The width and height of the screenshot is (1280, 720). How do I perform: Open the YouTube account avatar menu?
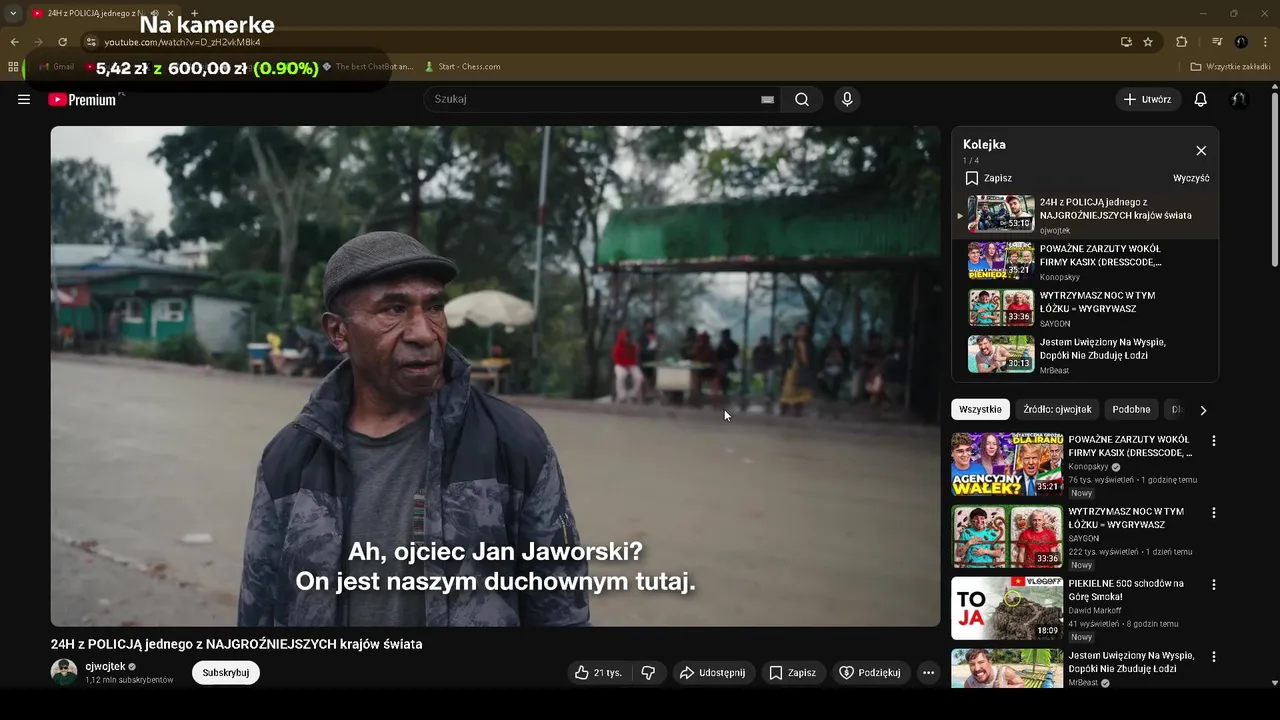(x=1239, y=99)
